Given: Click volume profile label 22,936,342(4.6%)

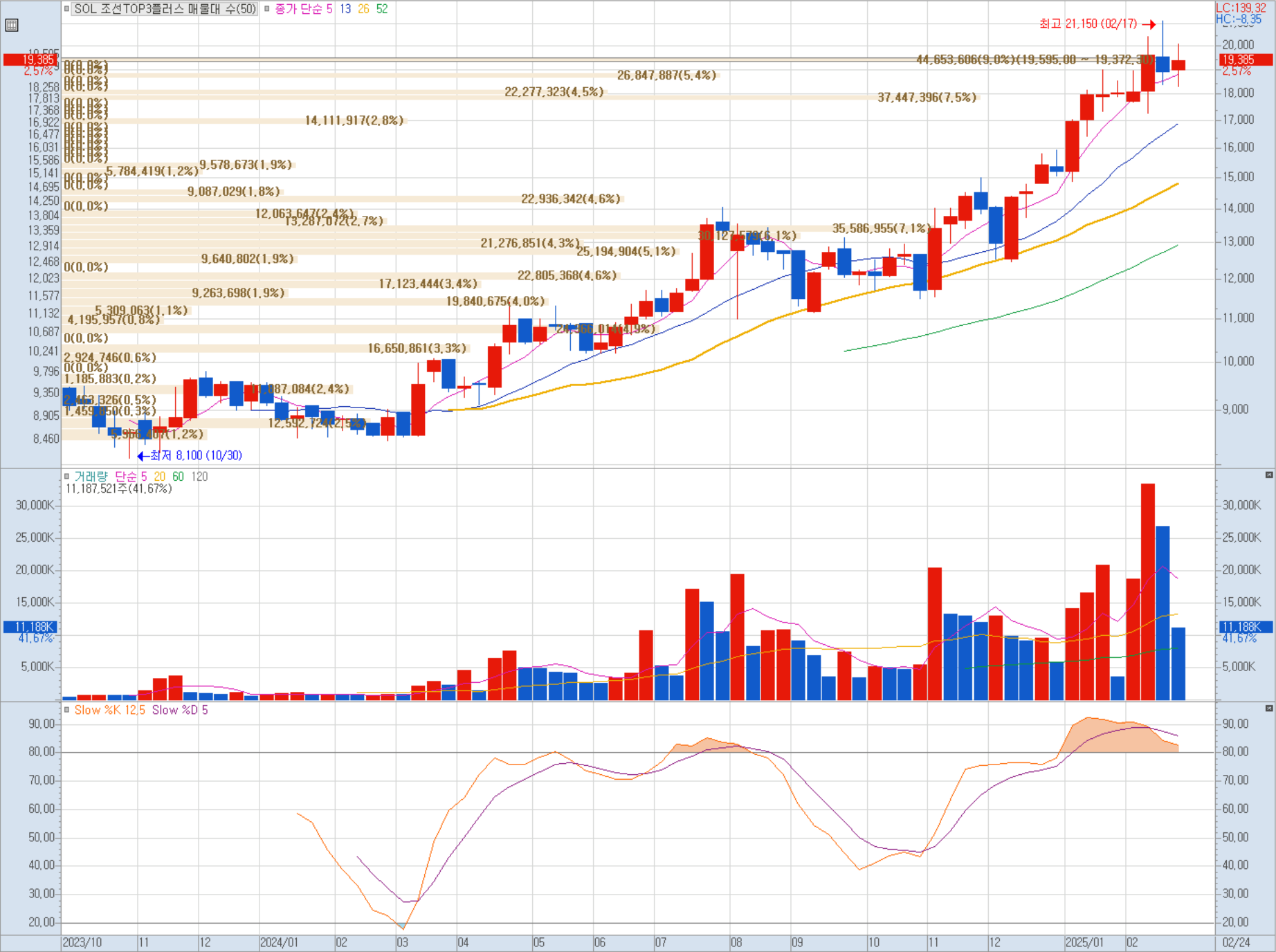Looking at the screenshot, I should [x=571, y=199].
